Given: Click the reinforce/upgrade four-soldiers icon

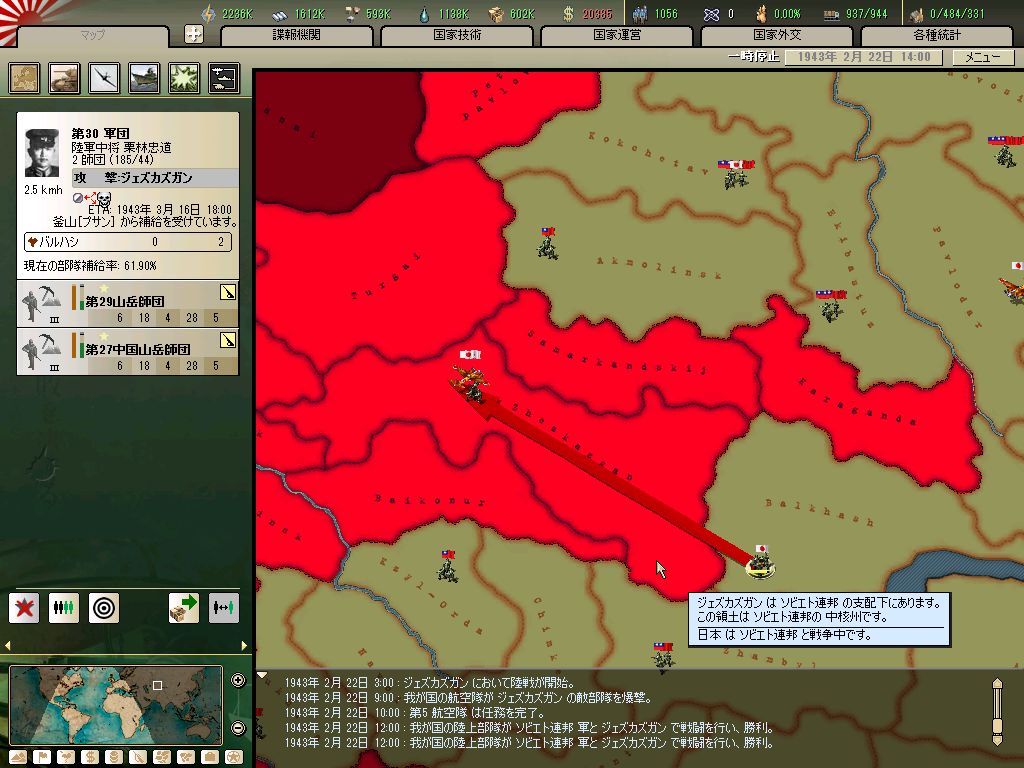Looking at the screenshot, I should tap(64, 608).
